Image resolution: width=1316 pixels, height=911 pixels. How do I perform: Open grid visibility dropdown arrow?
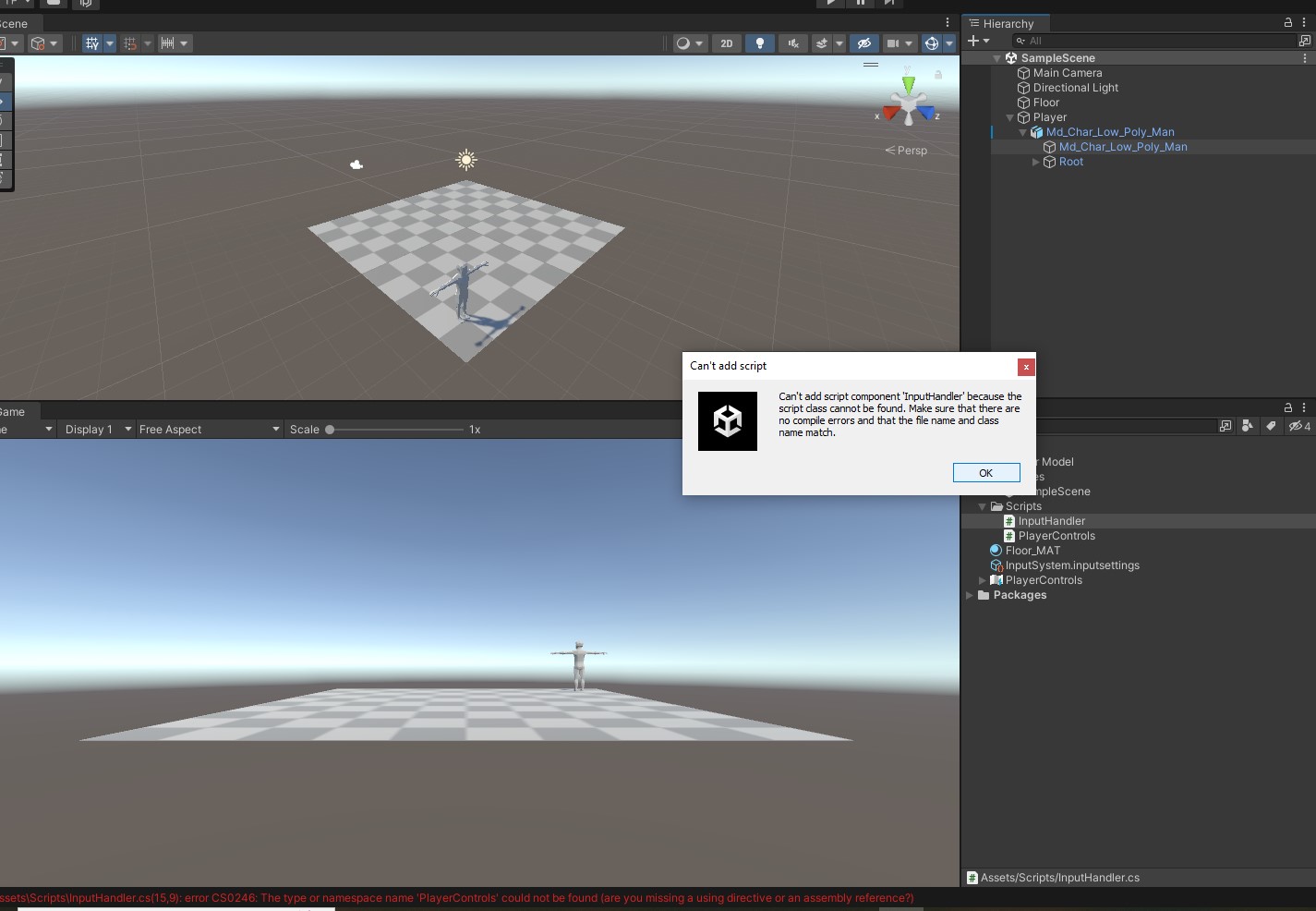[110, 43]
